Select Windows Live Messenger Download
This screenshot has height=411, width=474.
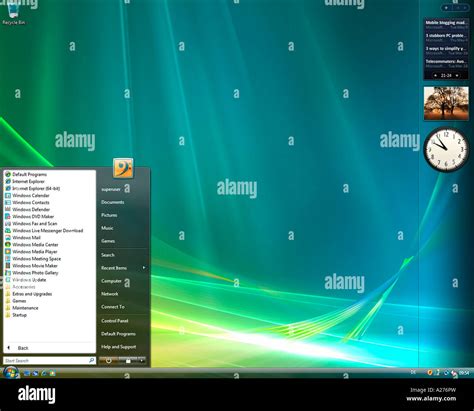[44, 230]
